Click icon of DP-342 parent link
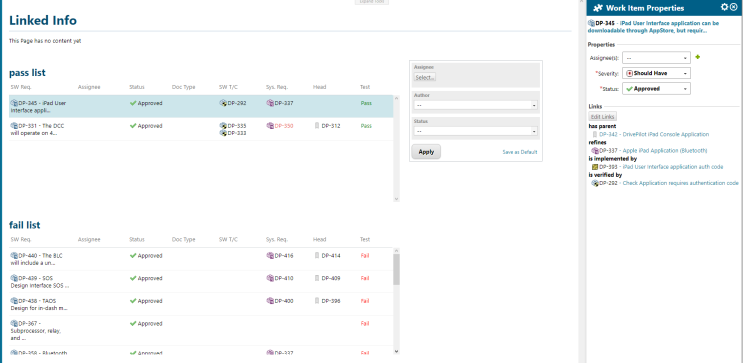Screen dimensions: 743x363 click(595, 135)
